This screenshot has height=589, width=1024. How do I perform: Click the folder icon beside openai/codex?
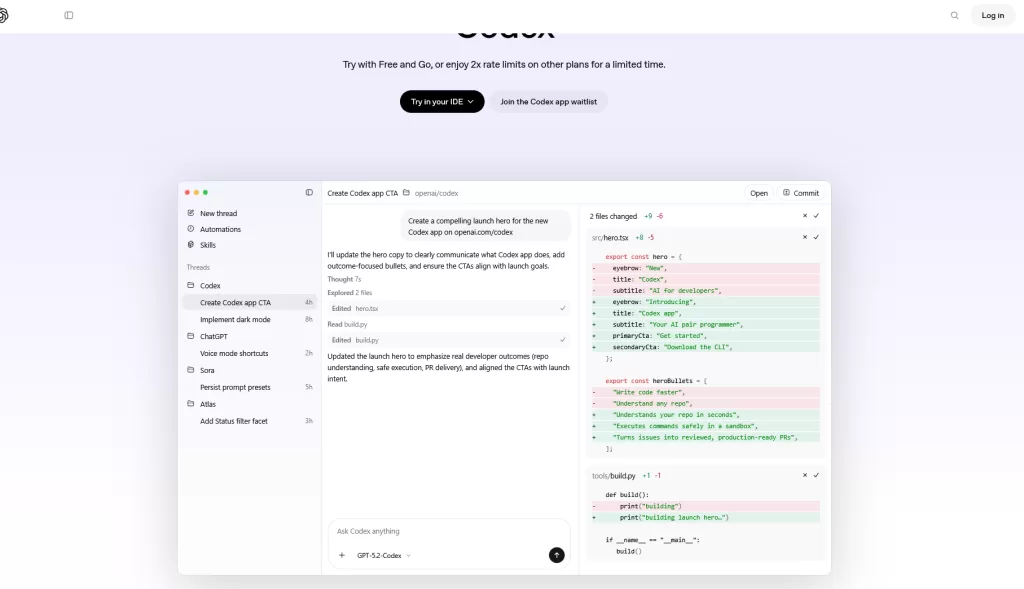(406, 193)
